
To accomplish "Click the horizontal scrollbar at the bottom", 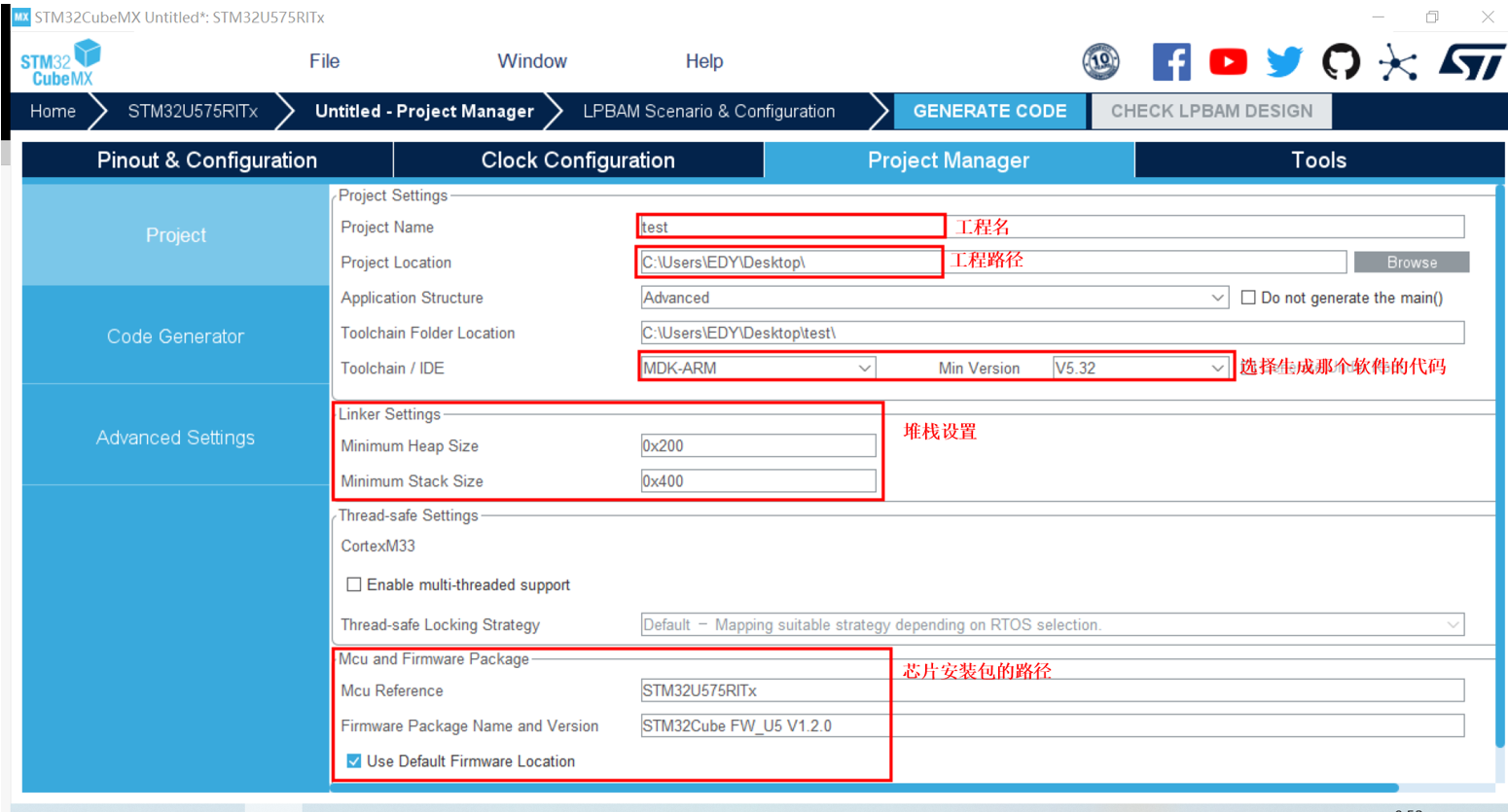I will pos(864,788).
